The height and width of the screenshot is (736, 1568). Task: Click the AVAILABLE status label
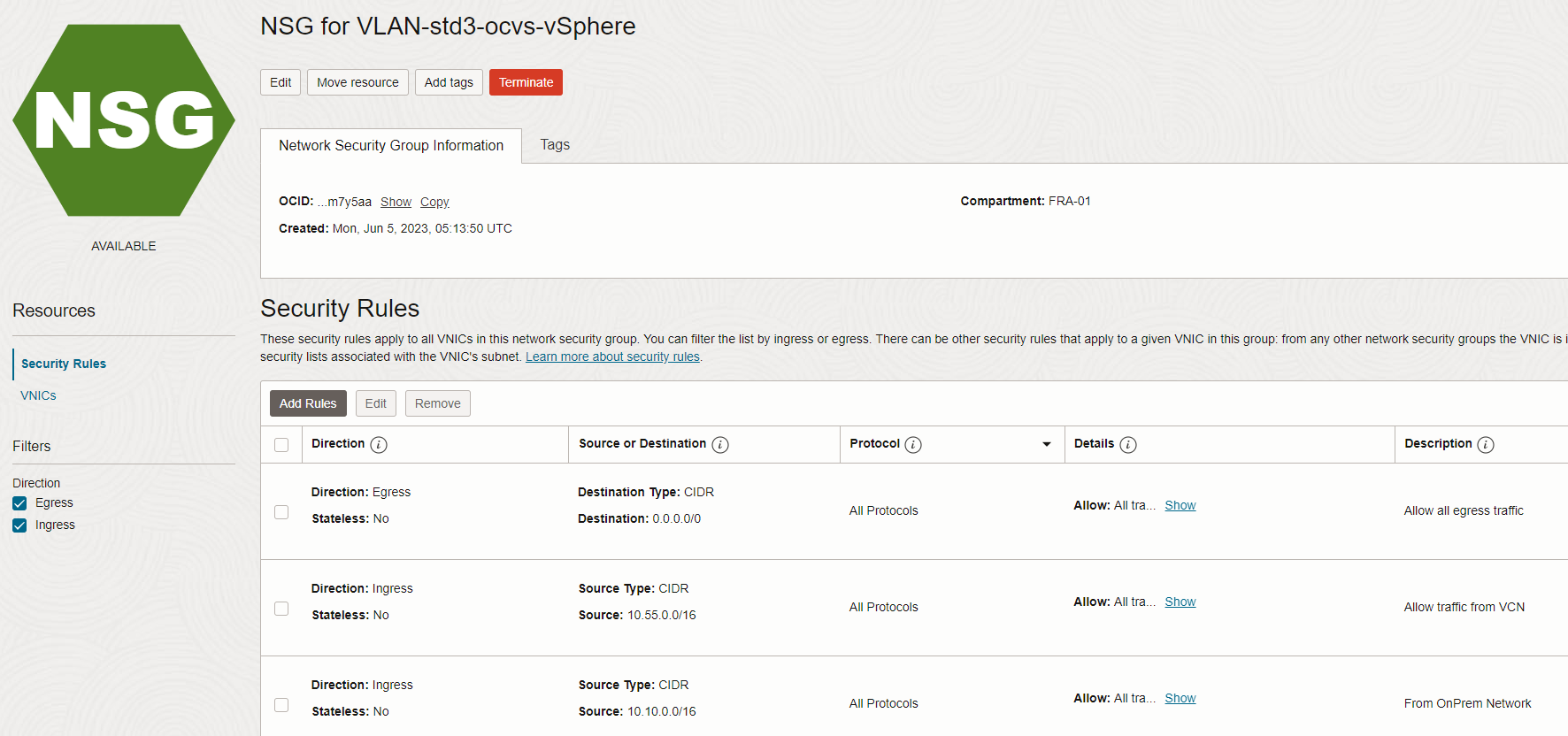pos(124,246)
